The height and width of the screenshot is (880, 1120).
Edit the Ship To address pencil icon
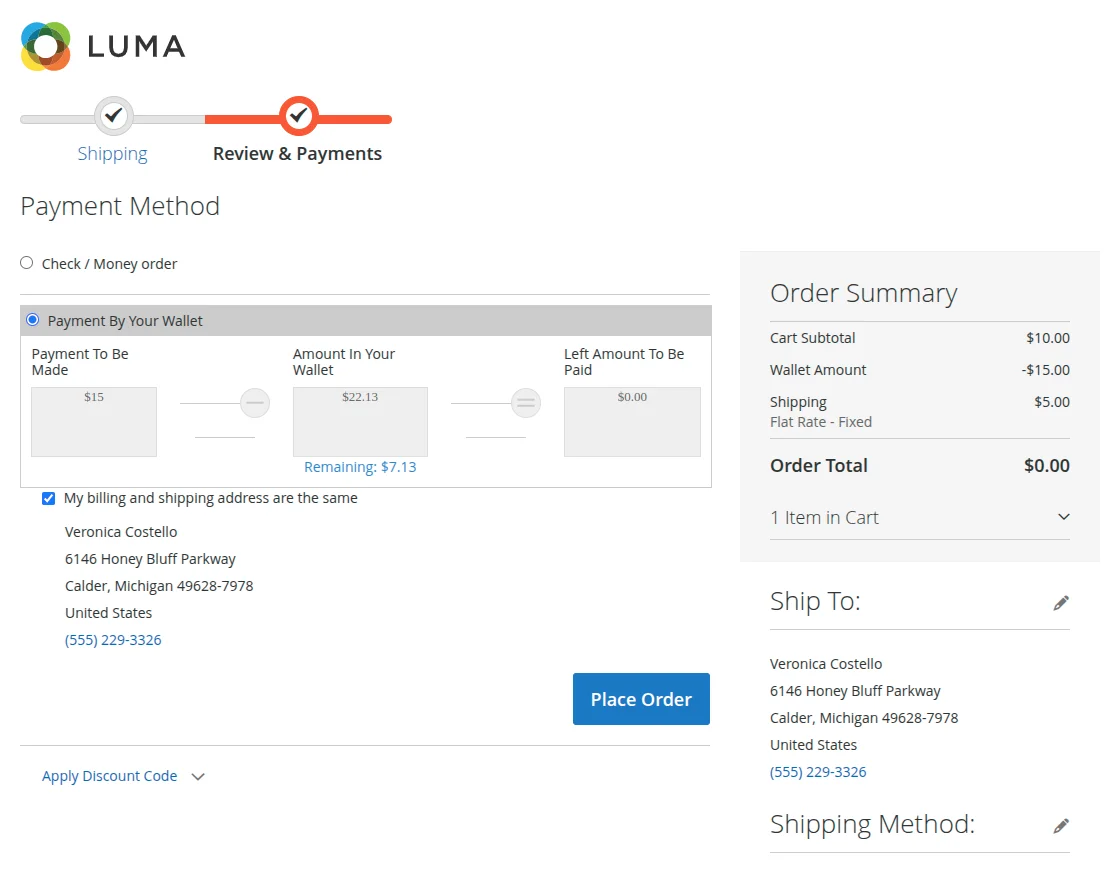pos(1061,602)
